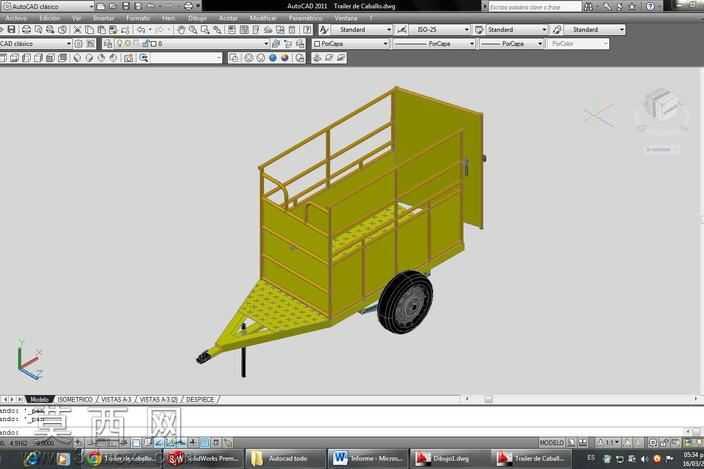
Task: Open the Chrome window in the taskbar
Action: point(121,459)
